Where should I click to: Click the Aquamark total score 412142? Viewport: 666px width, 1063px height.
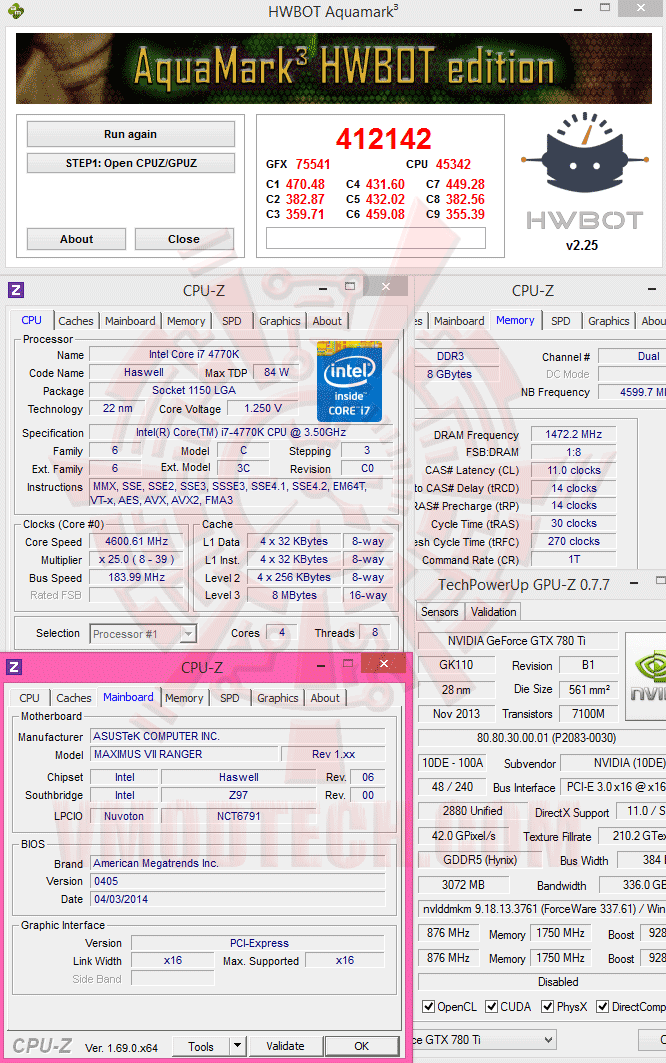point(384,139)
